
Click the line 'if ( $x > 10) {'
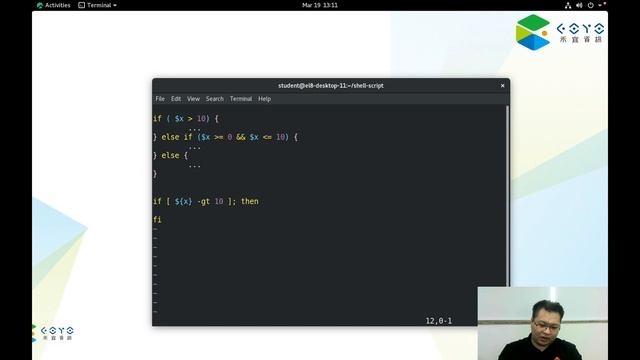point(186,119)
